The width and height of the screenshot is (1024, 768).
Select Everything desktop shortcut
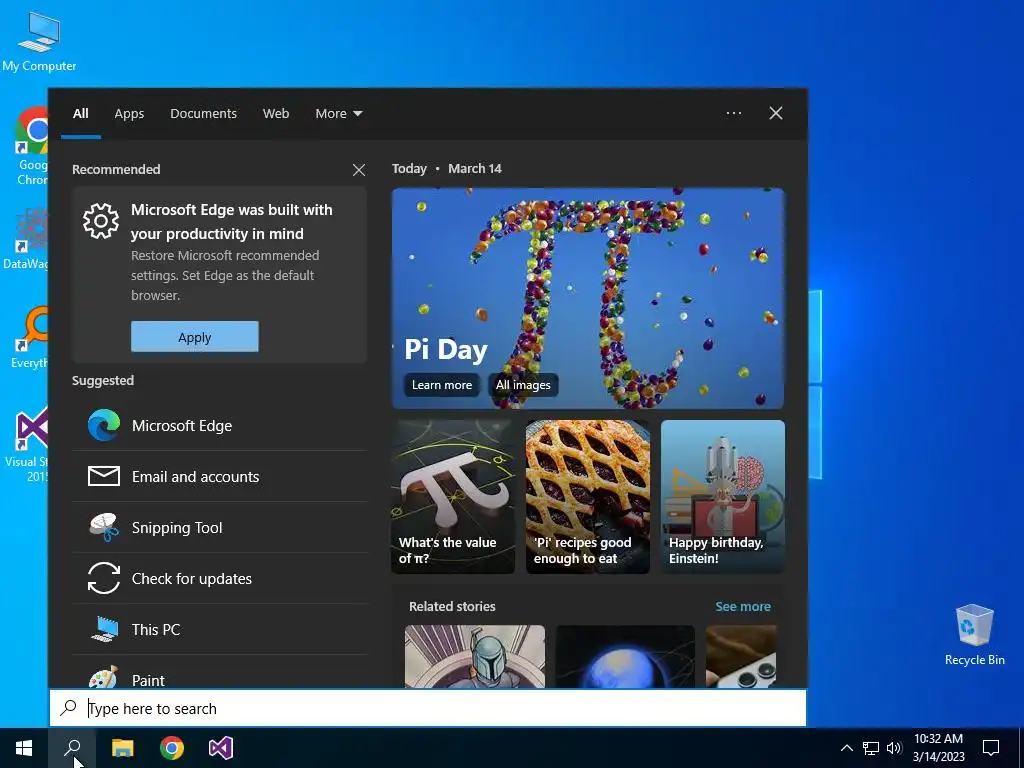(29, 337)
